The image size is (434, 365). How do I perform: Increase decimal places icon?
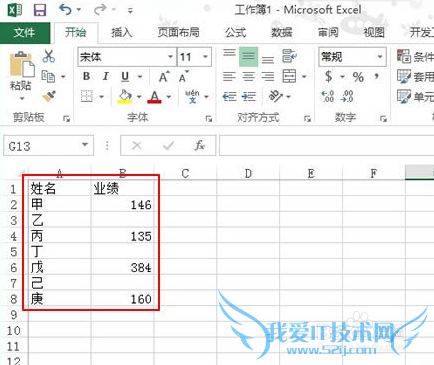pos(328,97)
